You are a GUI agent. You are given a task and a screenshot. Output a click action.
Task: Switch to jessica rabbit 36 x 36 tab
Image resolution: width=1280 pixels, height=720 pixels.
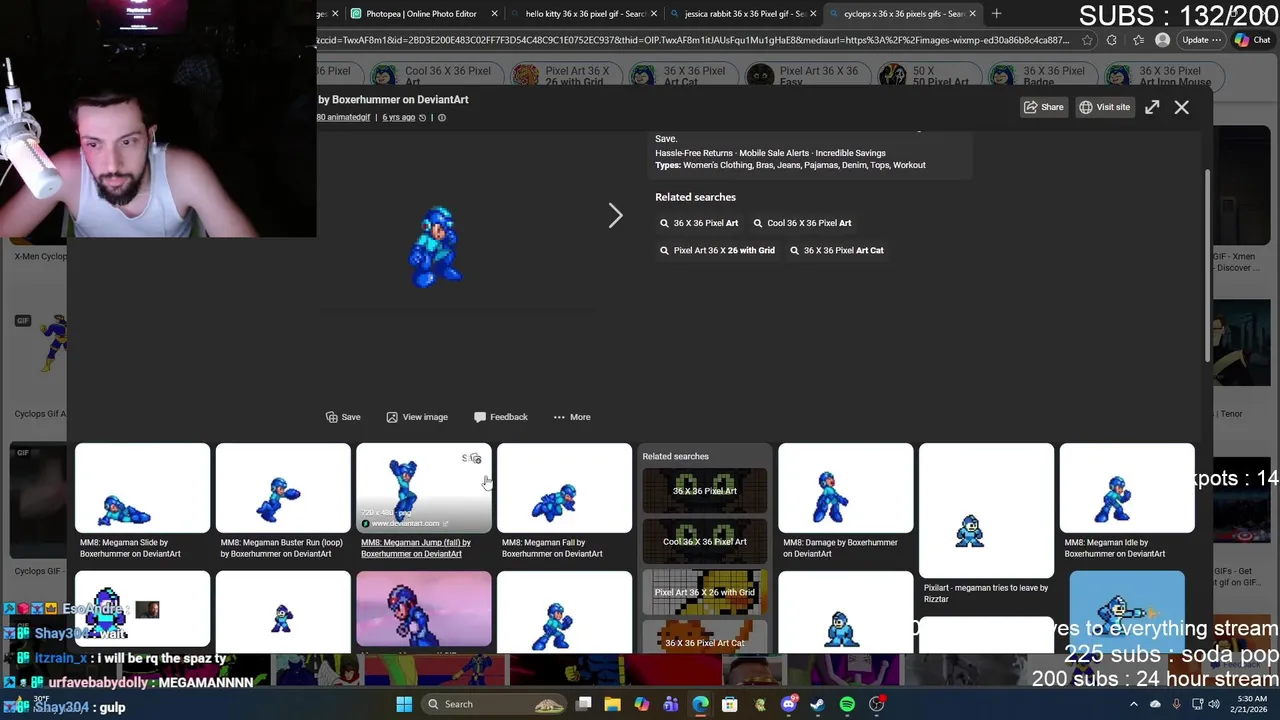(745, 14)
